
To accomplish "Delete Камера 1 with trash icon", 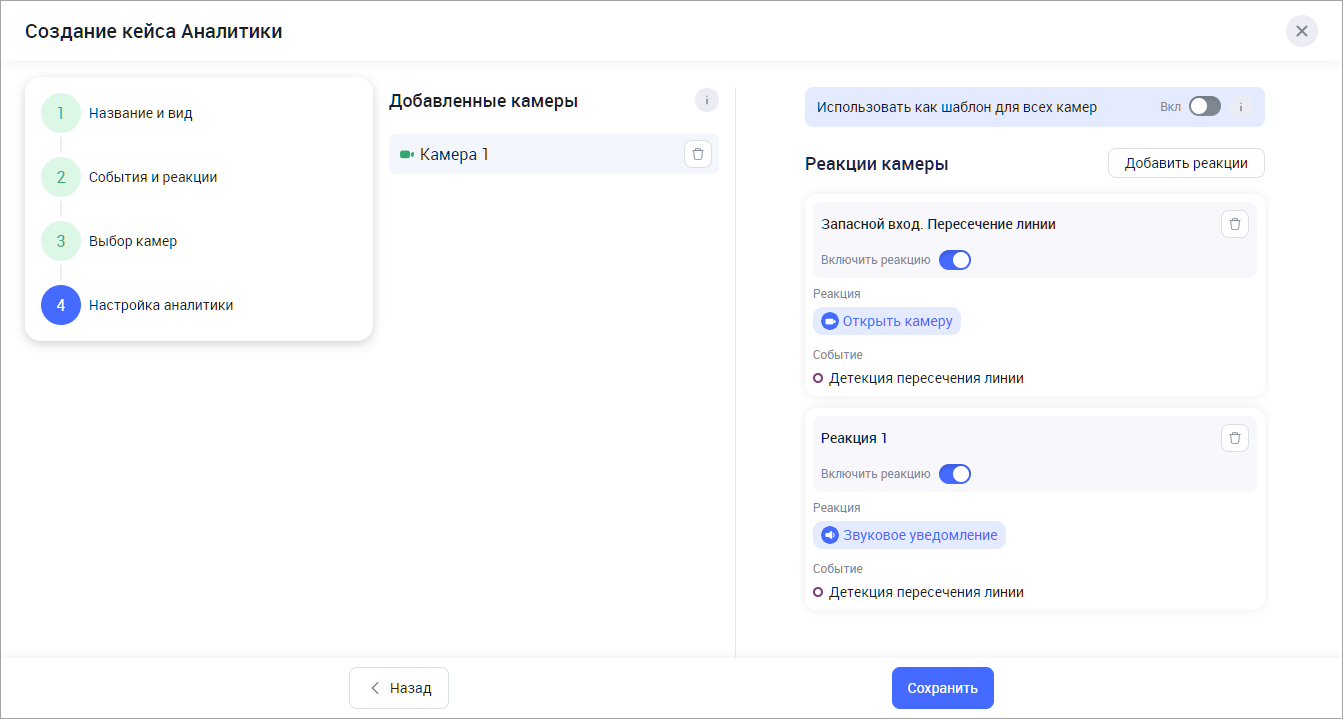I will [x=697, y=154].
